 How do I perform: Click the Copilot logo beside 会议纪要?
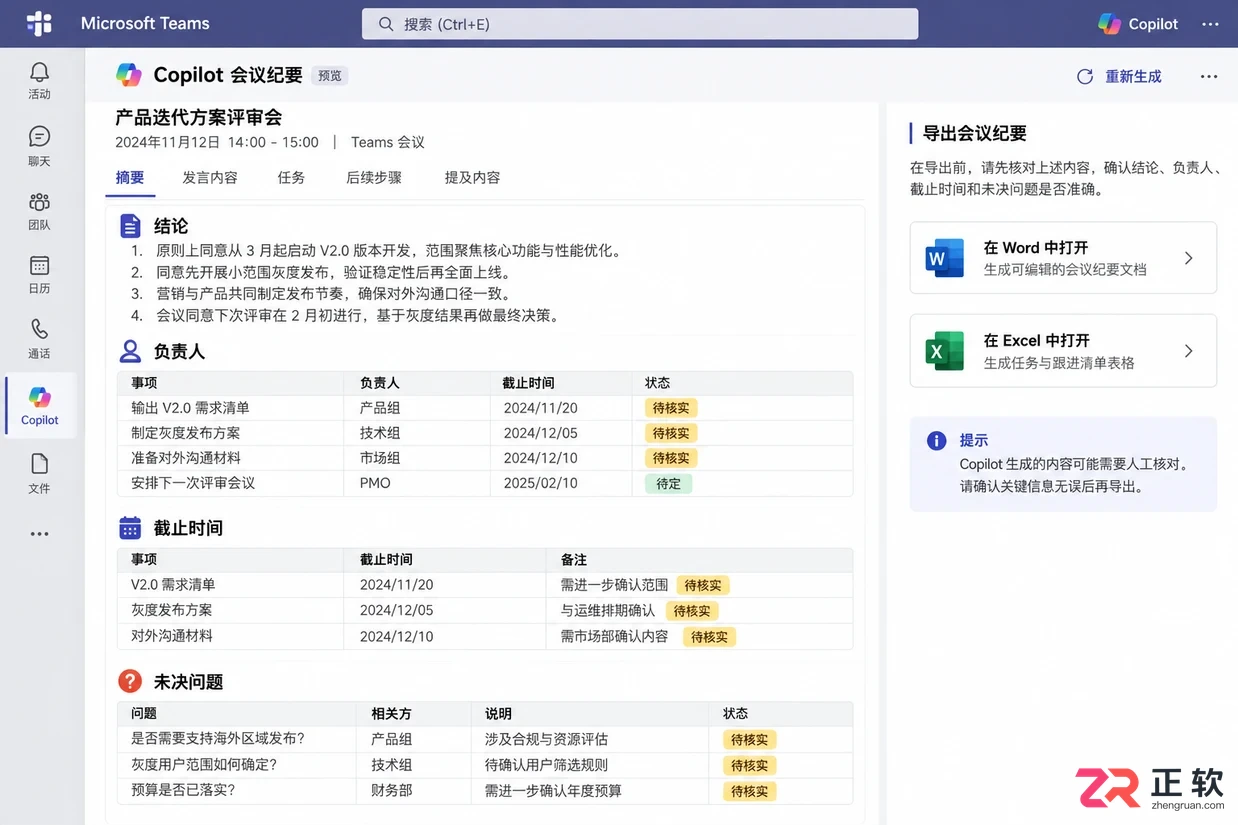129,75
